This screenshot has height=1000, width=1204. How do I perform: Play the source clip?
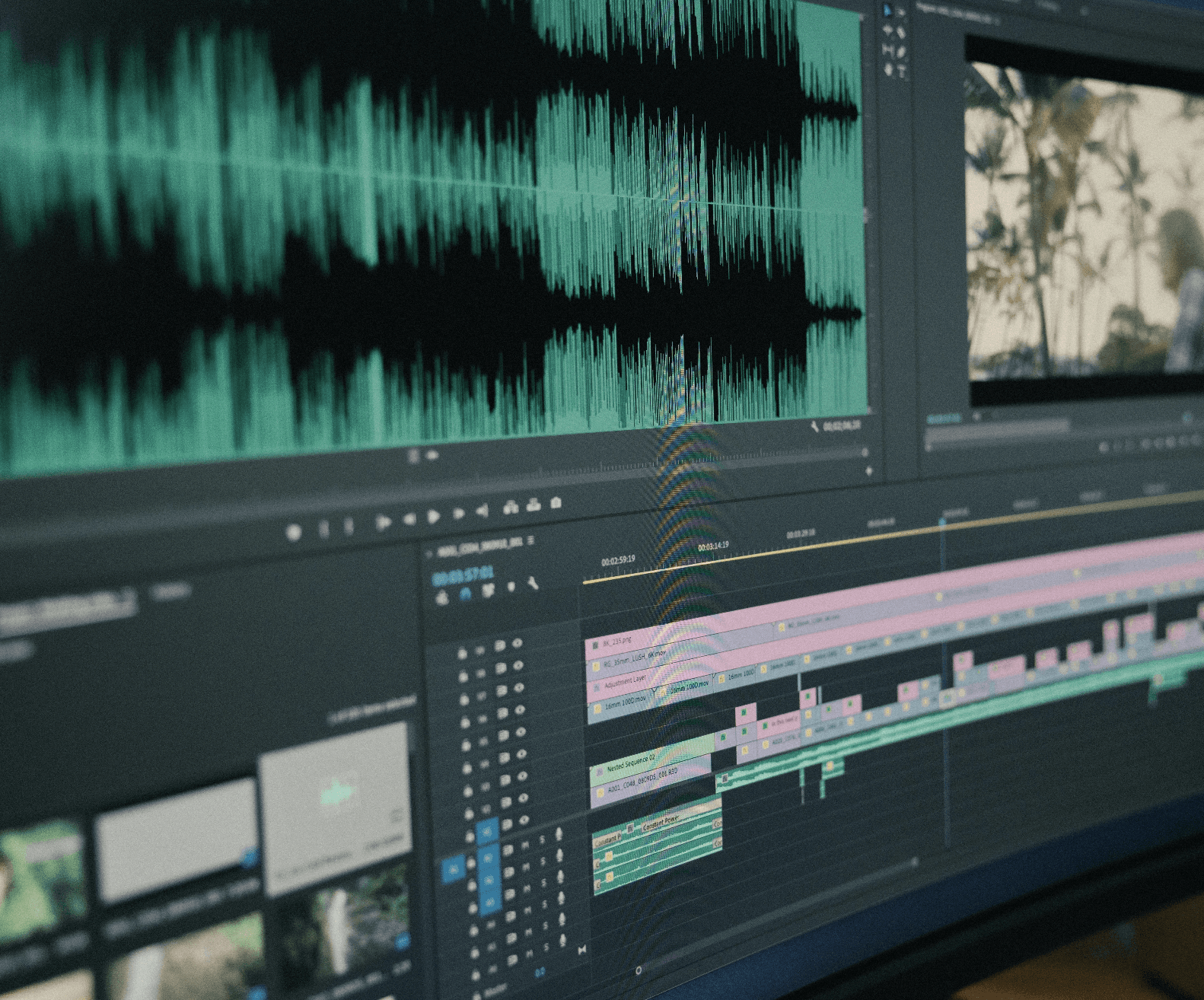coord(434,517)
